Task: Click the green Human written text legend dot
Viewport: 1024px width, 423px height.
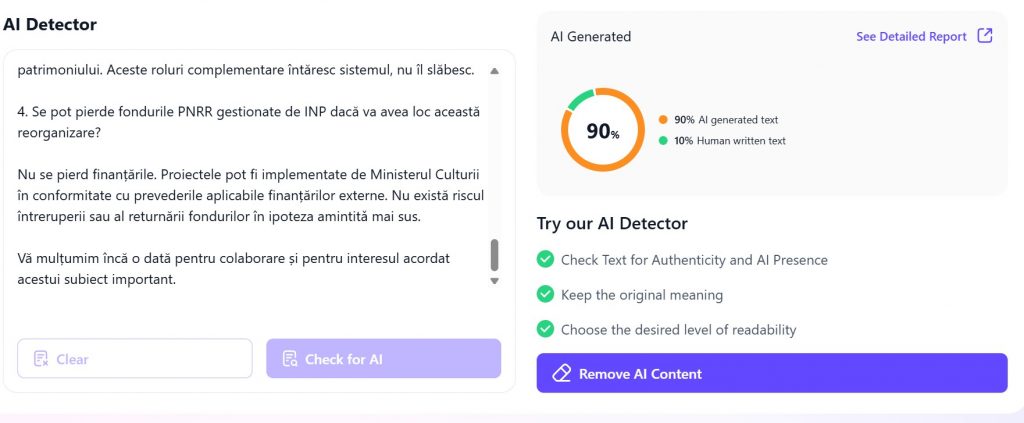Action: coord(663,141)
